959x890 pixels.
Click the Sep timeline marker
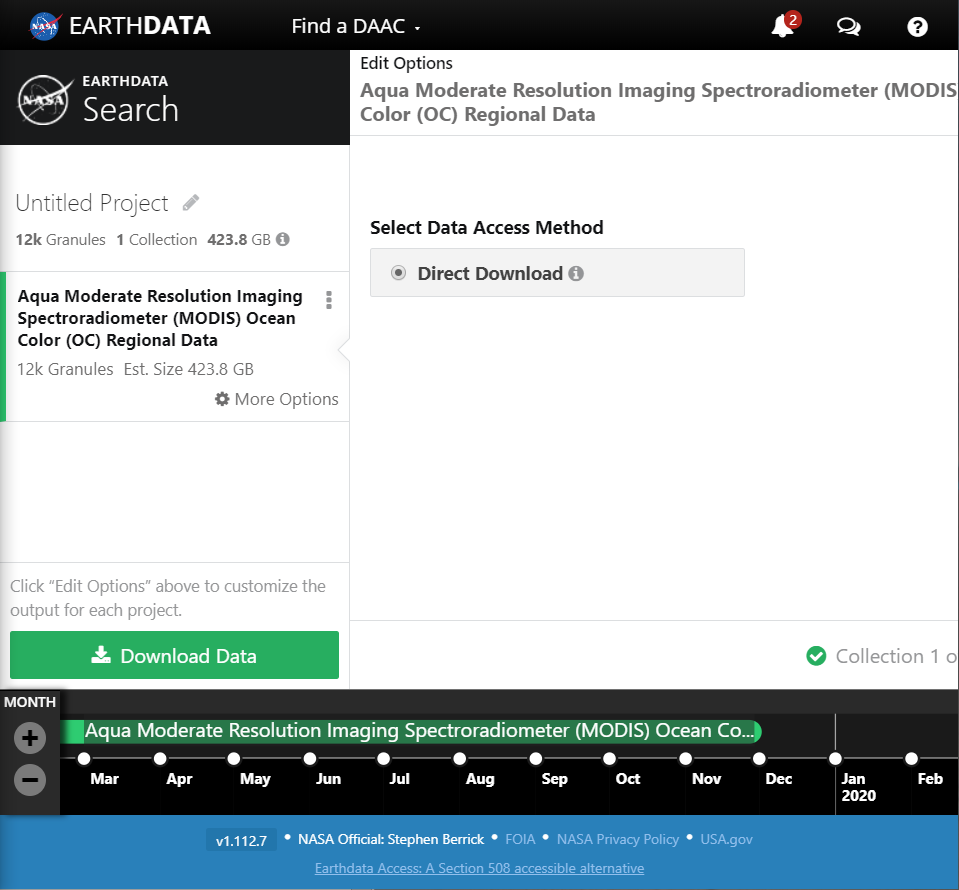click(x=536, y=758)
